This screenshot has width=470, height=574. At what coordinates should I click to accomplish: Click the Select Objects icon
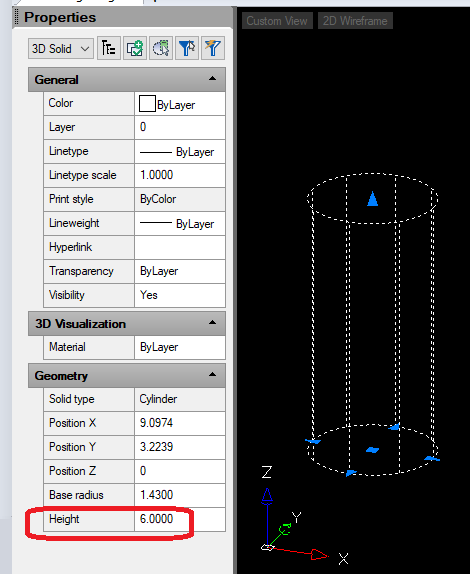tap(135, 48)
